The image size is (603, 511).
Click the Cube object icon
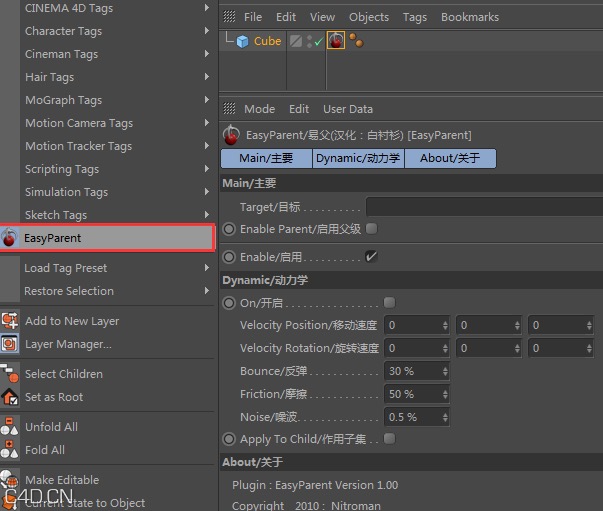242,41
